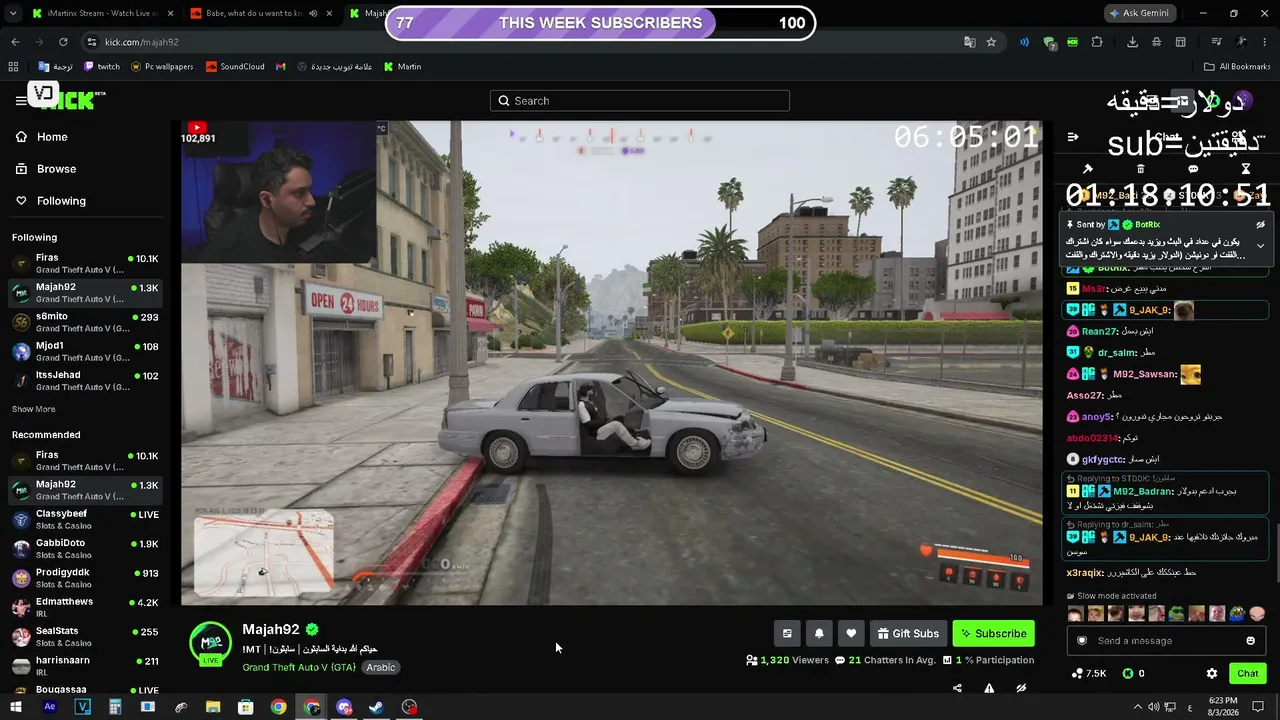Open ItssJehad channel in the sidebar

click(x=85, y=381)
